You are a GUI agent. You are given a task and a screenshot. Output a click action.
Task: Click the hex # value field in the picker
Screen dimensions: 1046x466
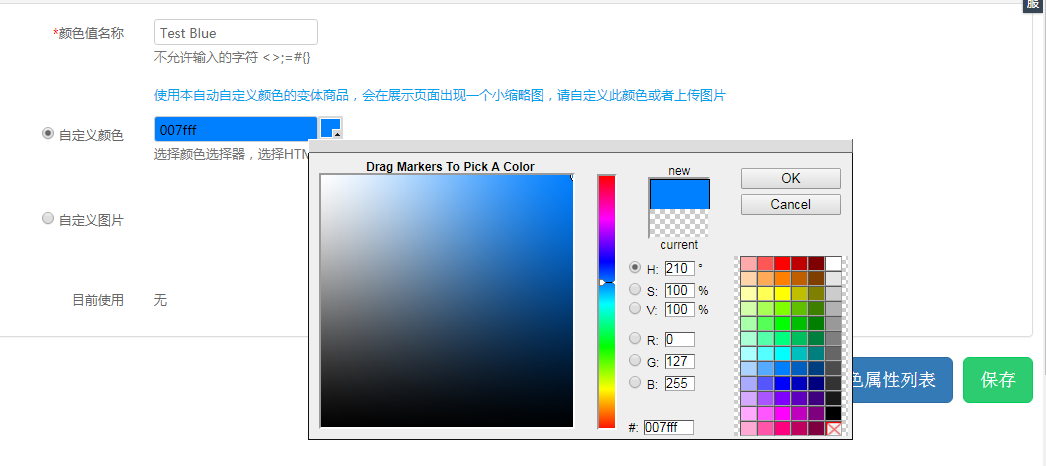(668, 427)
